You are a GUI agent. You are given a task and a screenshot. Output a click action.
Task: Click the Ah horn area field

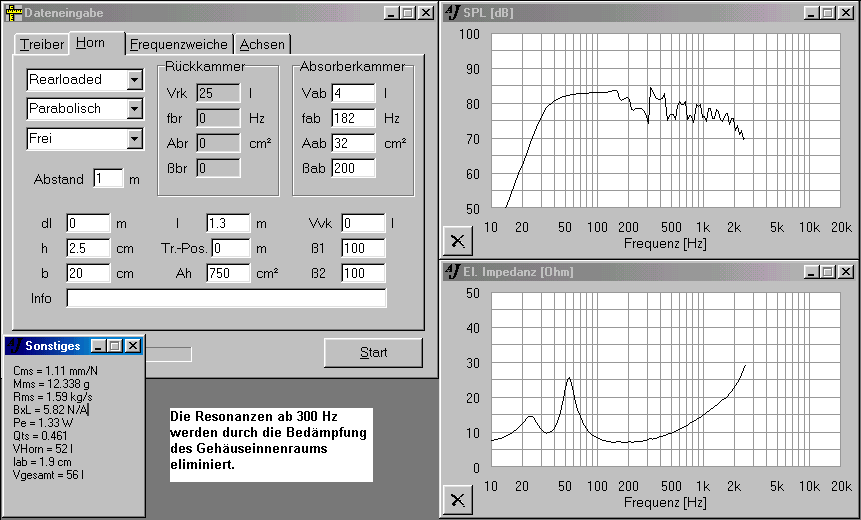tap(227, 273)
